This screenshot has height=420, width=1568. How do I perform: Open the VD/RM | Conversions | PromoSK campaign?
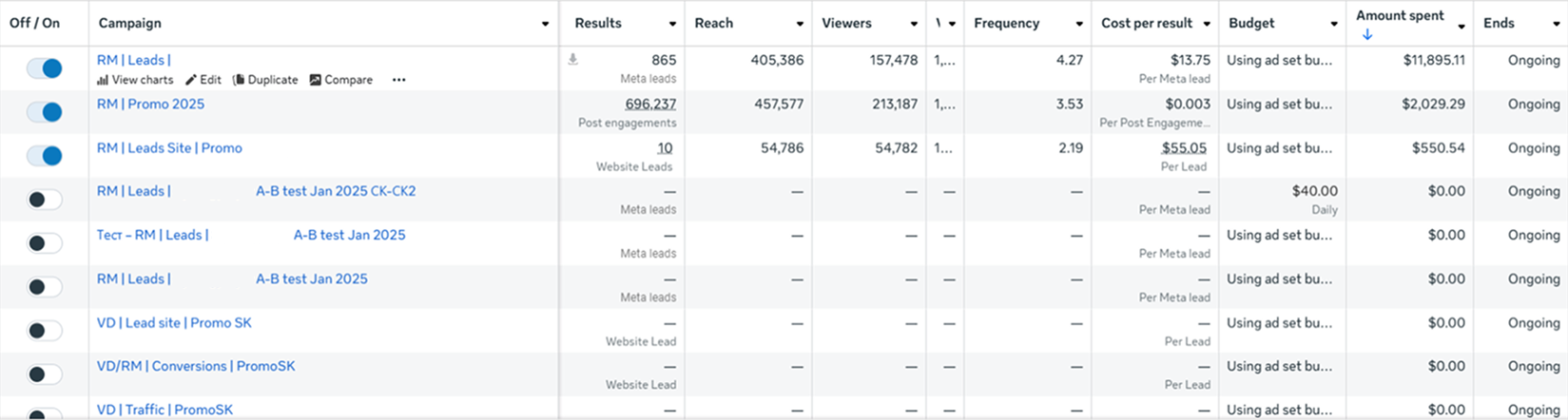coord(196,366)
